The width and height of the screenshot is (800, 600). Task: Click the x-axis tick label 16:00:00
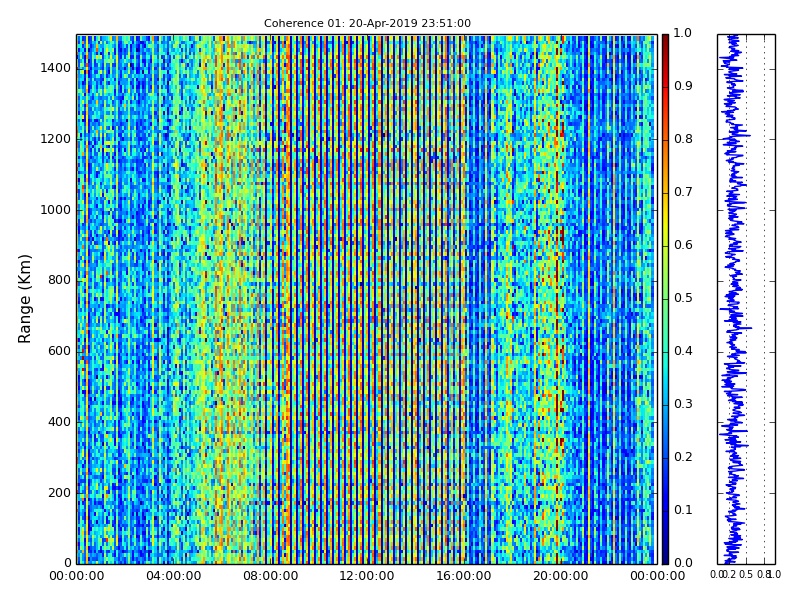click(464, 577)
